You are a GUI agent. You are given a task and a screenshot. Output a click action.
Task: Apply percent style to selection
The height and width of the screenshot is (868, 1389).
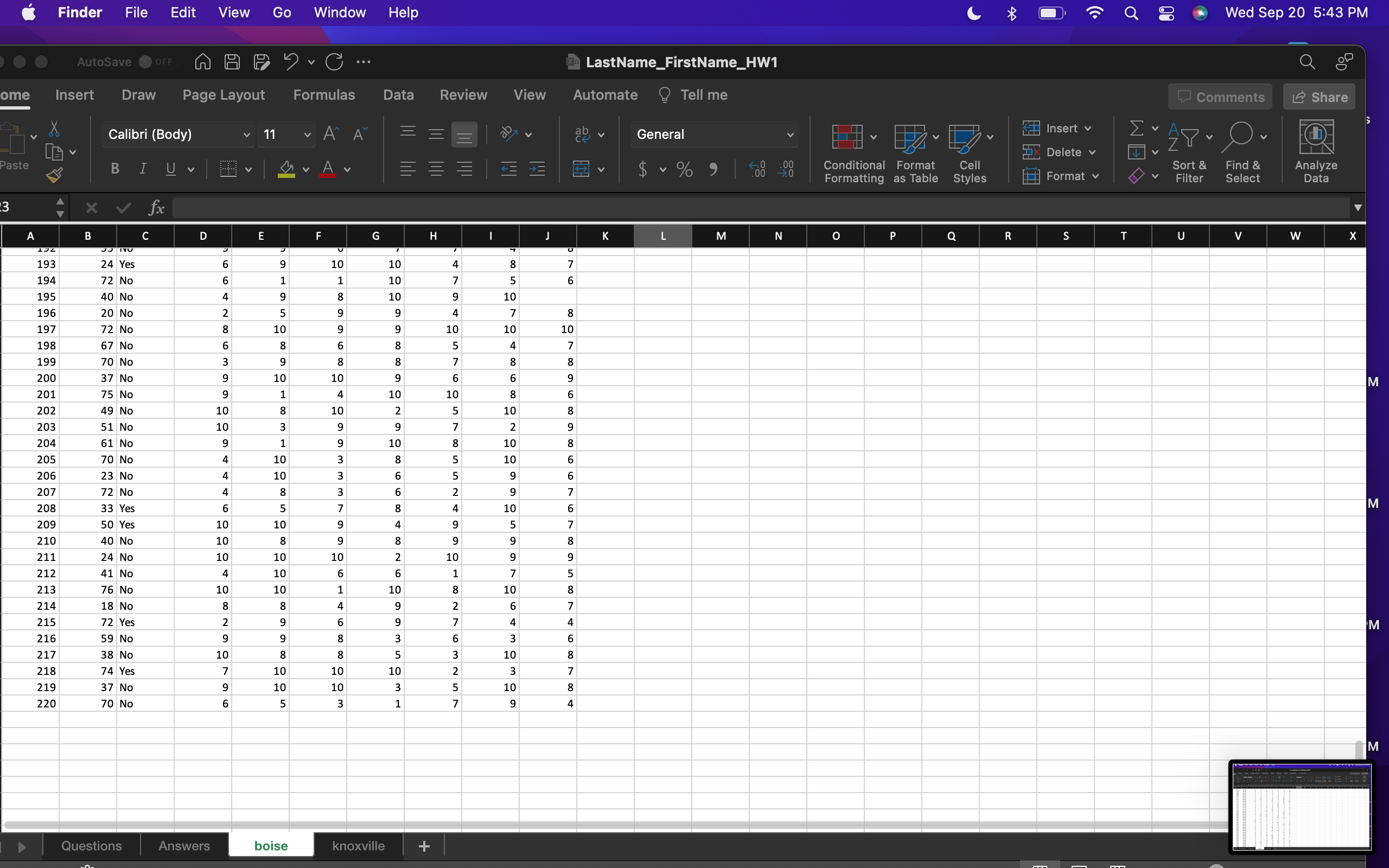(x=684, y=169)
